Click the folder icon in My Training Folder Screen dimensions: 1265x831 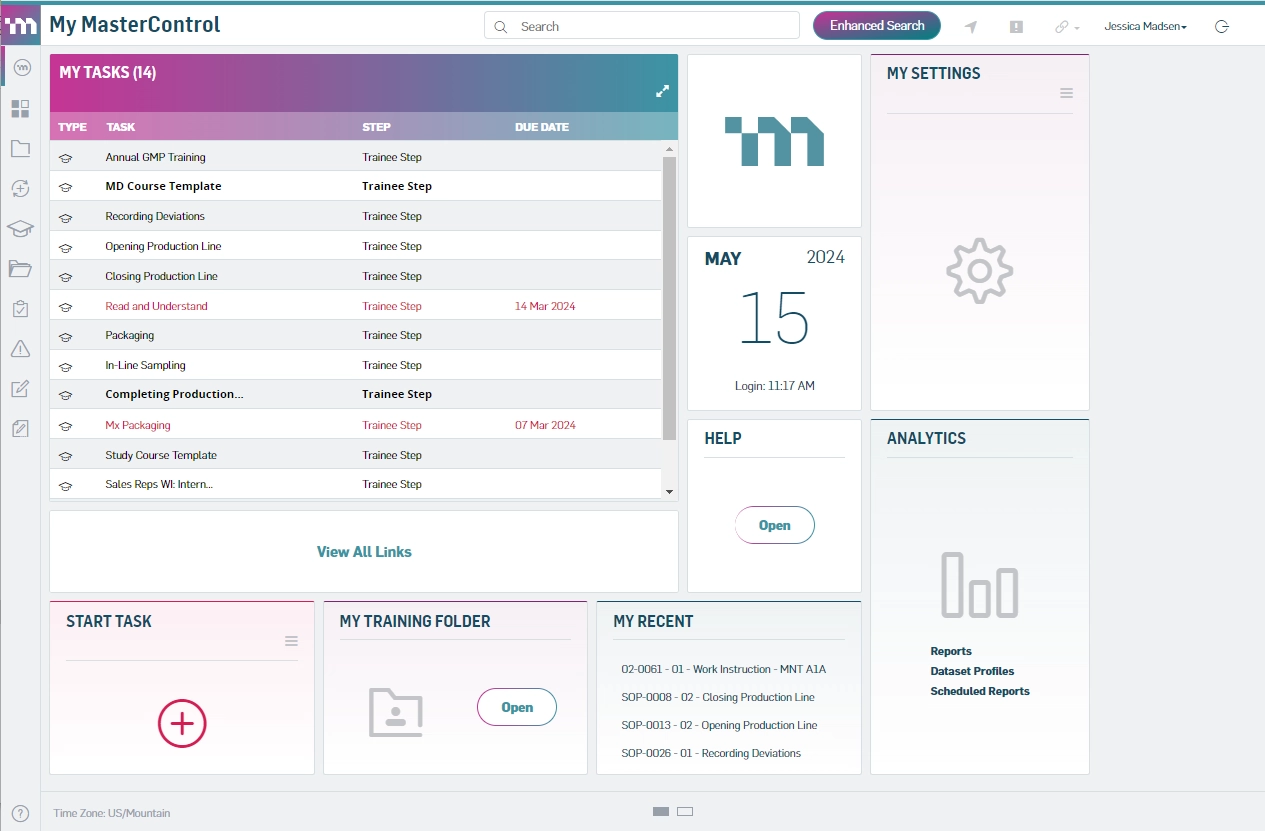tap(396, 712)
